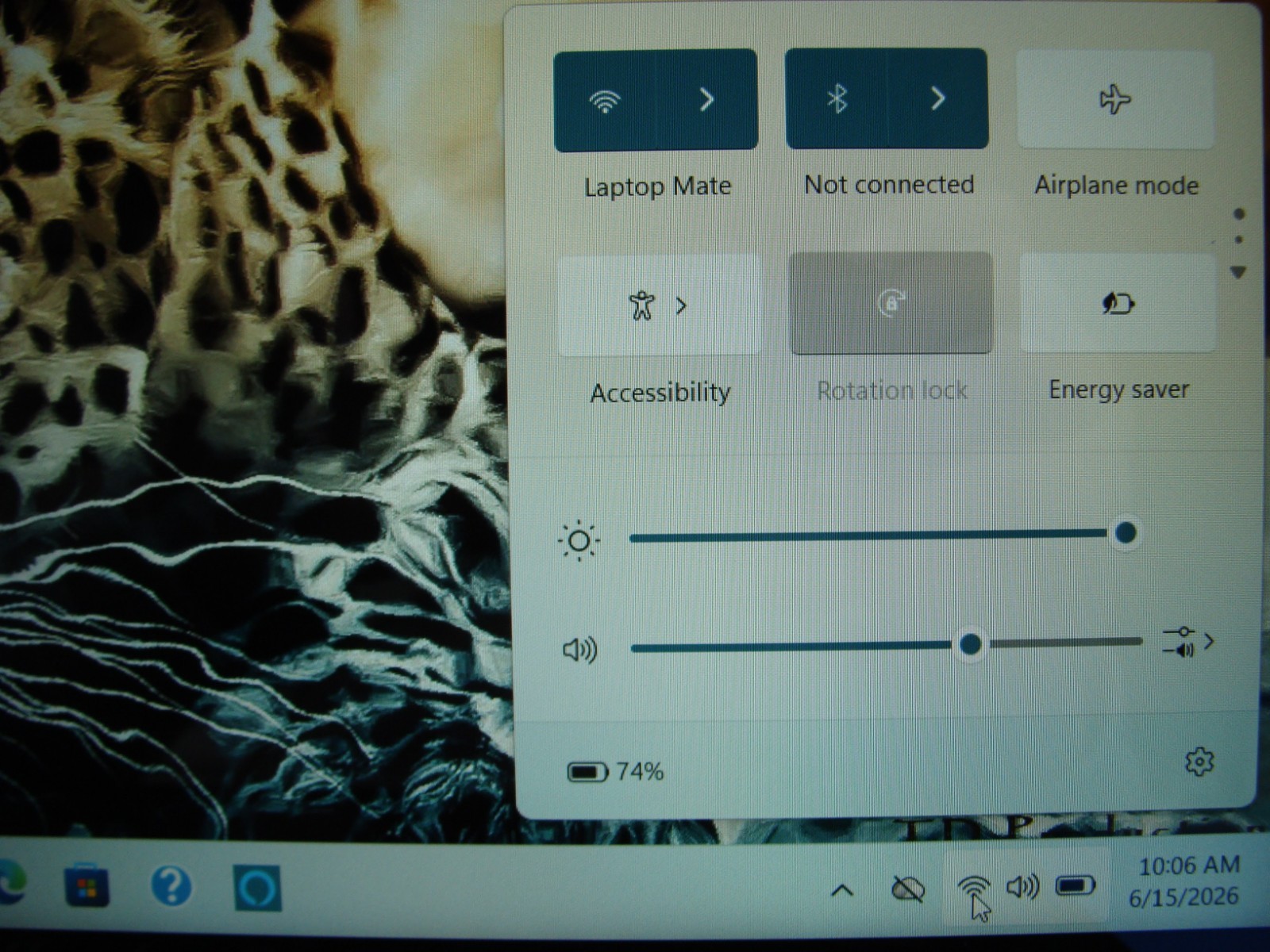Image resolution: width=1270 pixels, height=952 pixels.
Task: Click the OneDrive cloud tray icon
Action: 907,889
